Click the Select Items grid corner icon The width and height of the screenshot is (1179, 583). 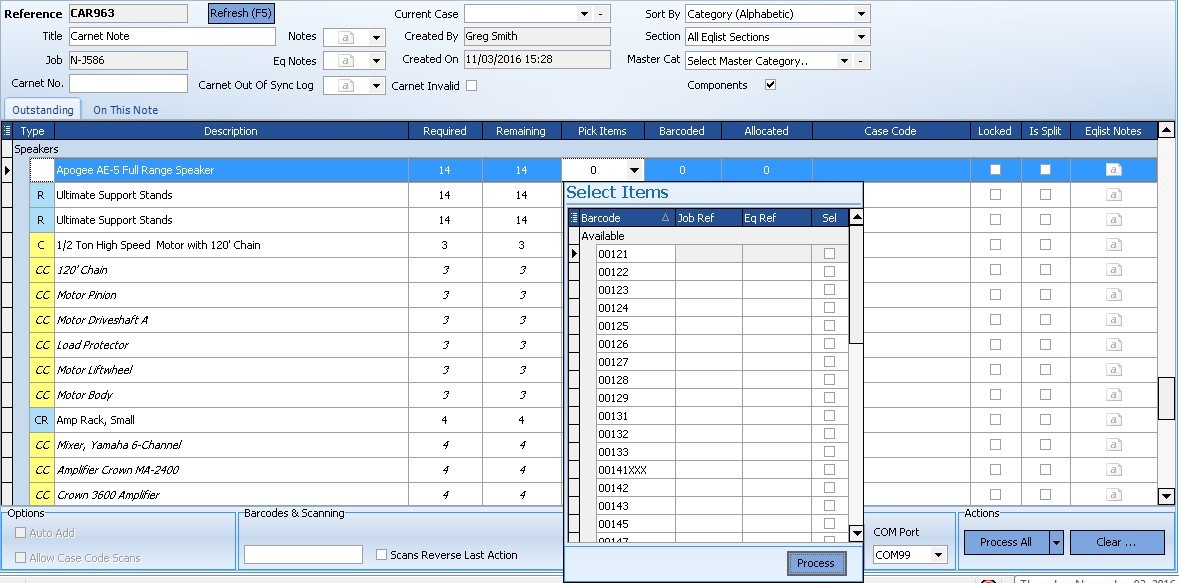coord(573,218)
